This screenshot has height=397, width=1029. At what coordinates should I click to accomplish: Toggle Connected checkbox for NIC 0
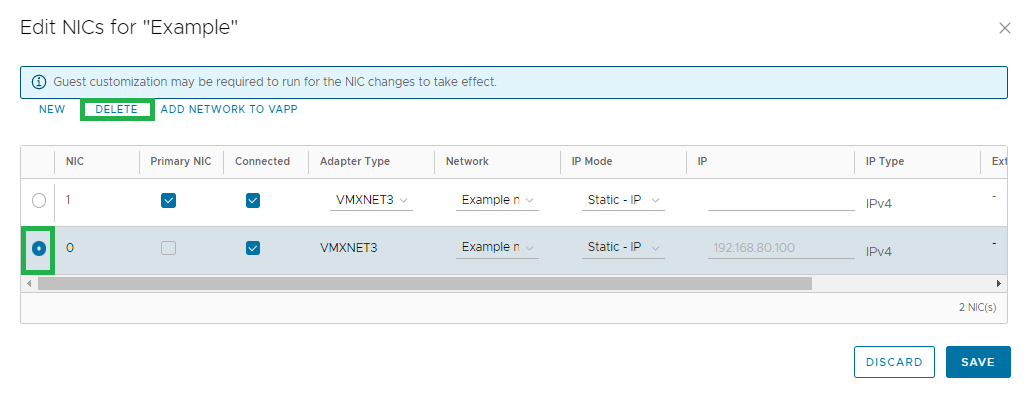coord(253,248)
